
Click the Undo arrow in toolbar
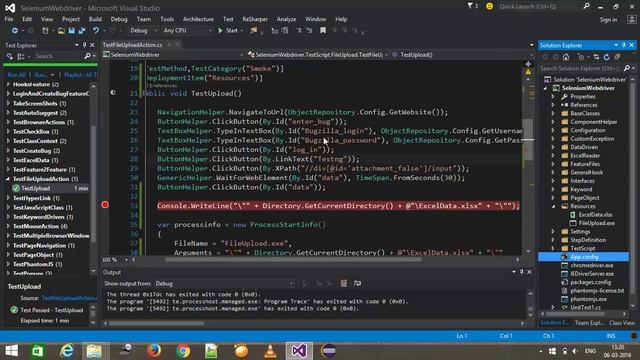[96, 31]
